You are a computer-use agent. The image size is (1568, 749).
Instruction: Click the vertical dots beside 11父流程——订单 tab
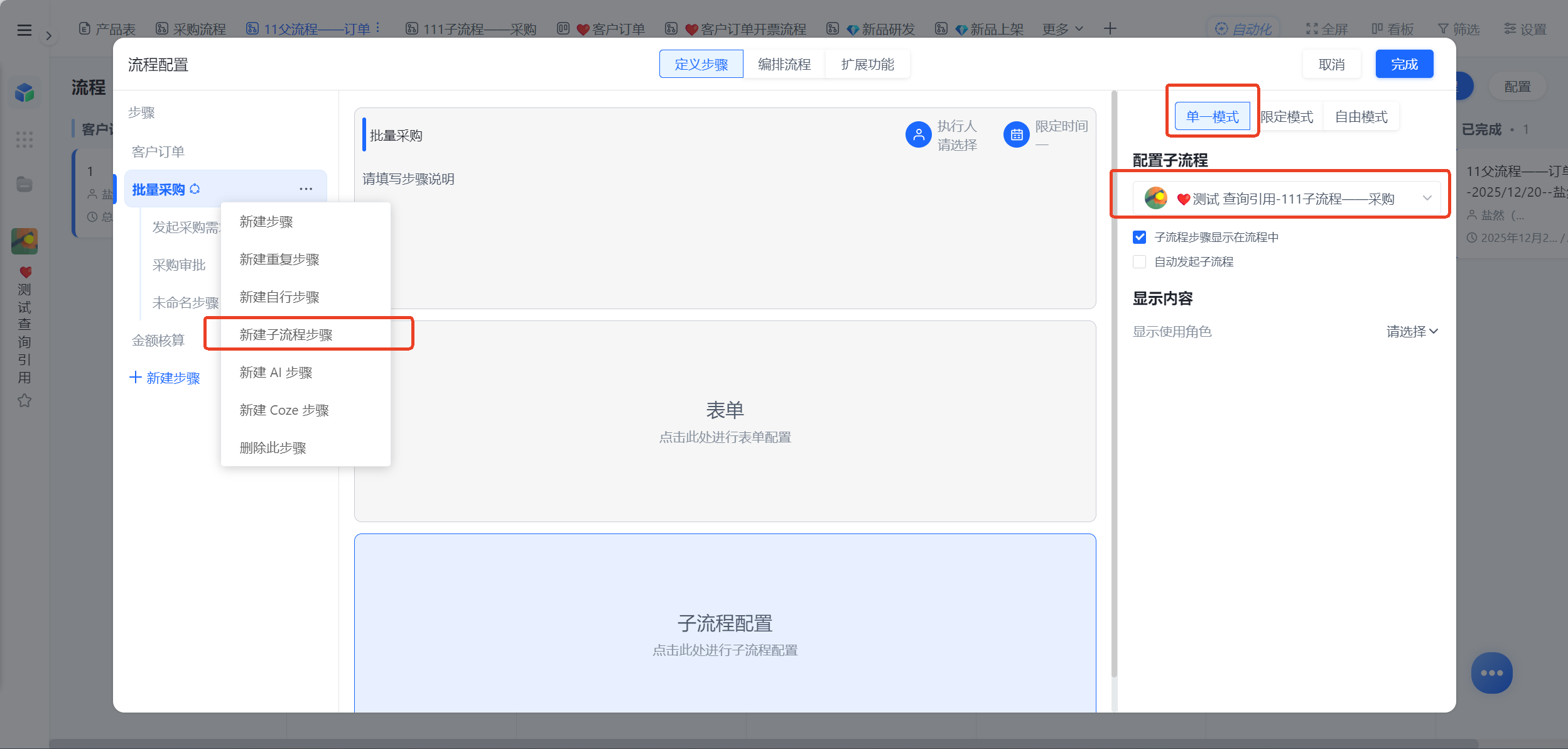point(378,28)
